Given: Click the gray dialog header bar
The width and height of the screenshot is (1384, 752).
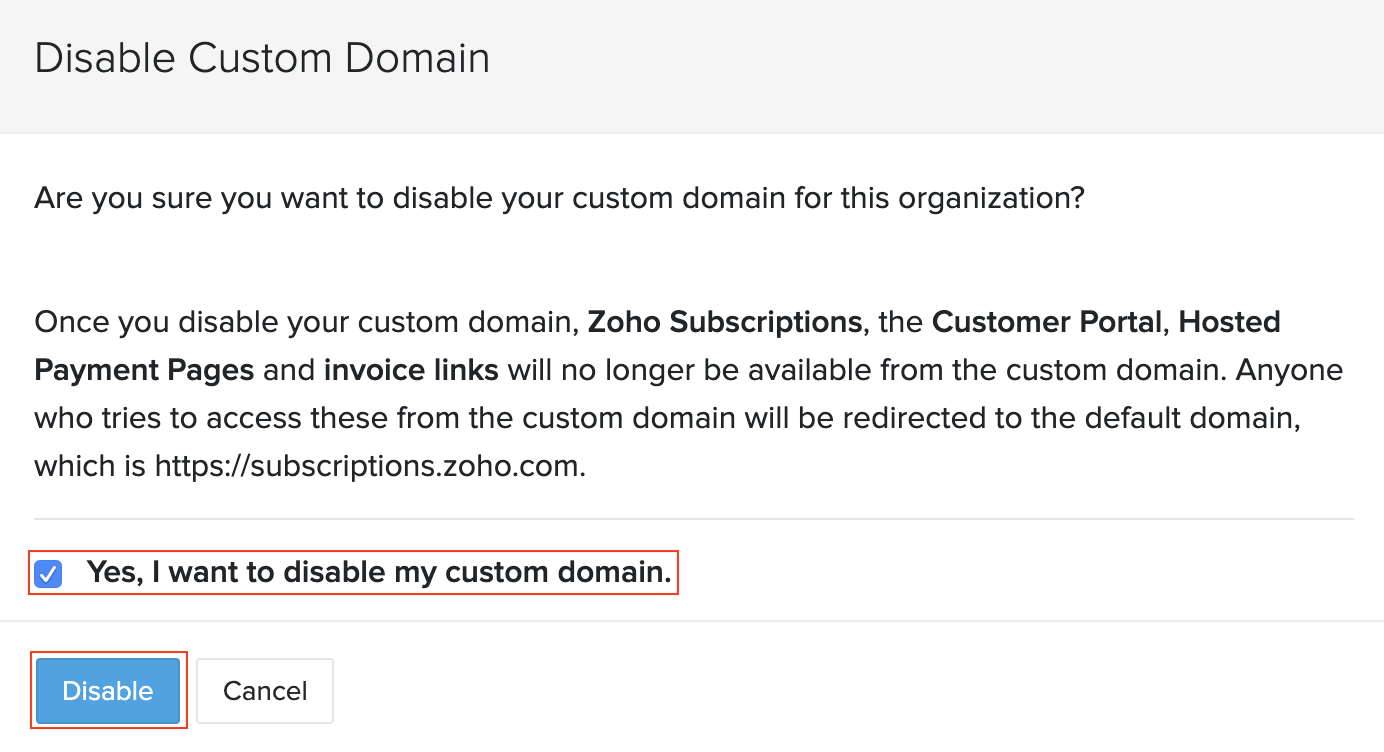Looking at the screenshot, I should click(900, 66).
